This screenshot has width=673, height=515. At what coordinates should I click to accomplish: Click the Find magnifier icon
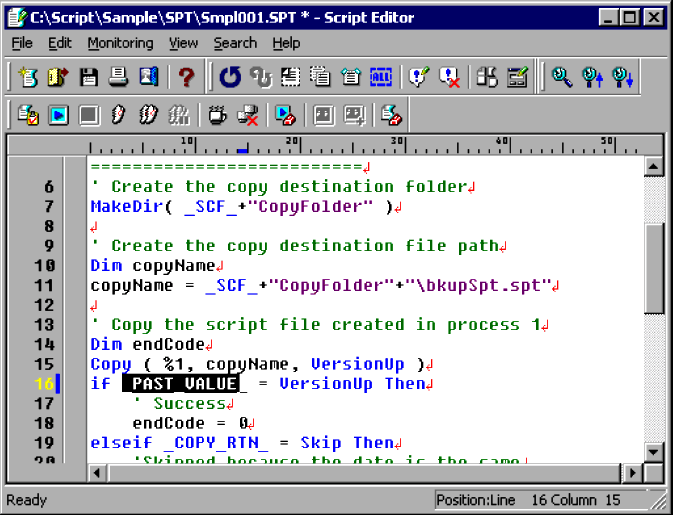561,78
